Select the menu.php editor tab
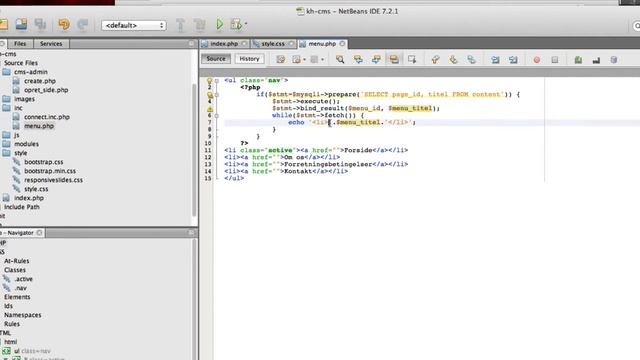Screen dimensions: 640x360 [x=322, y=44]
